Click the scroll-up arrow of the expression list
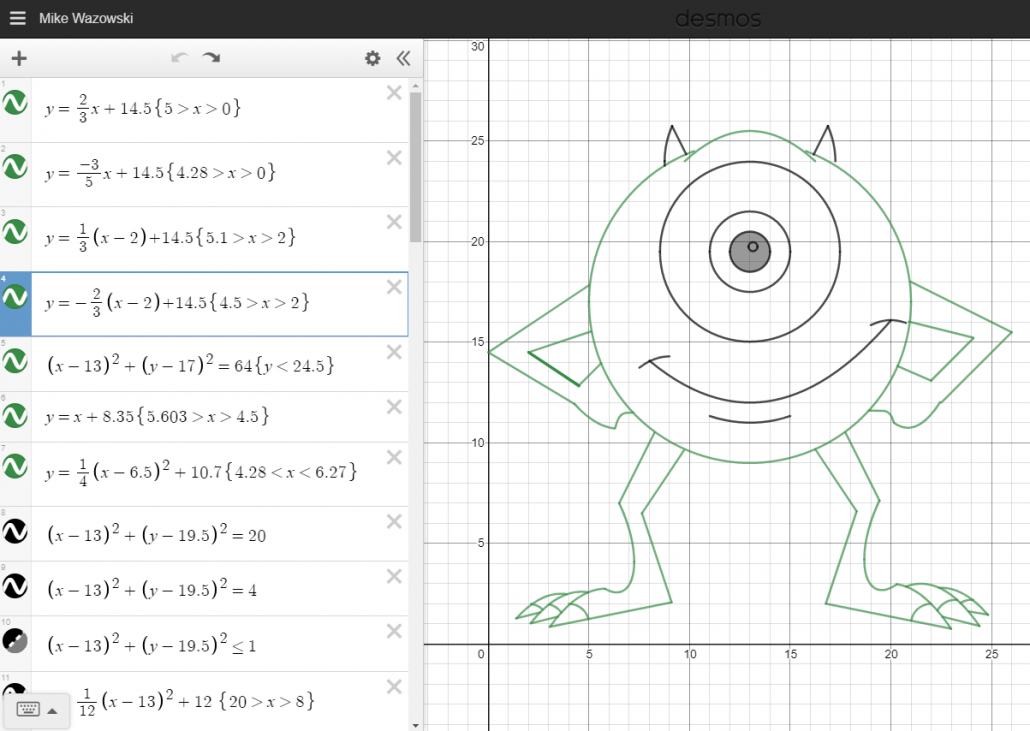This screenshot has height=731, width=1030. click(x=415, y=86)
